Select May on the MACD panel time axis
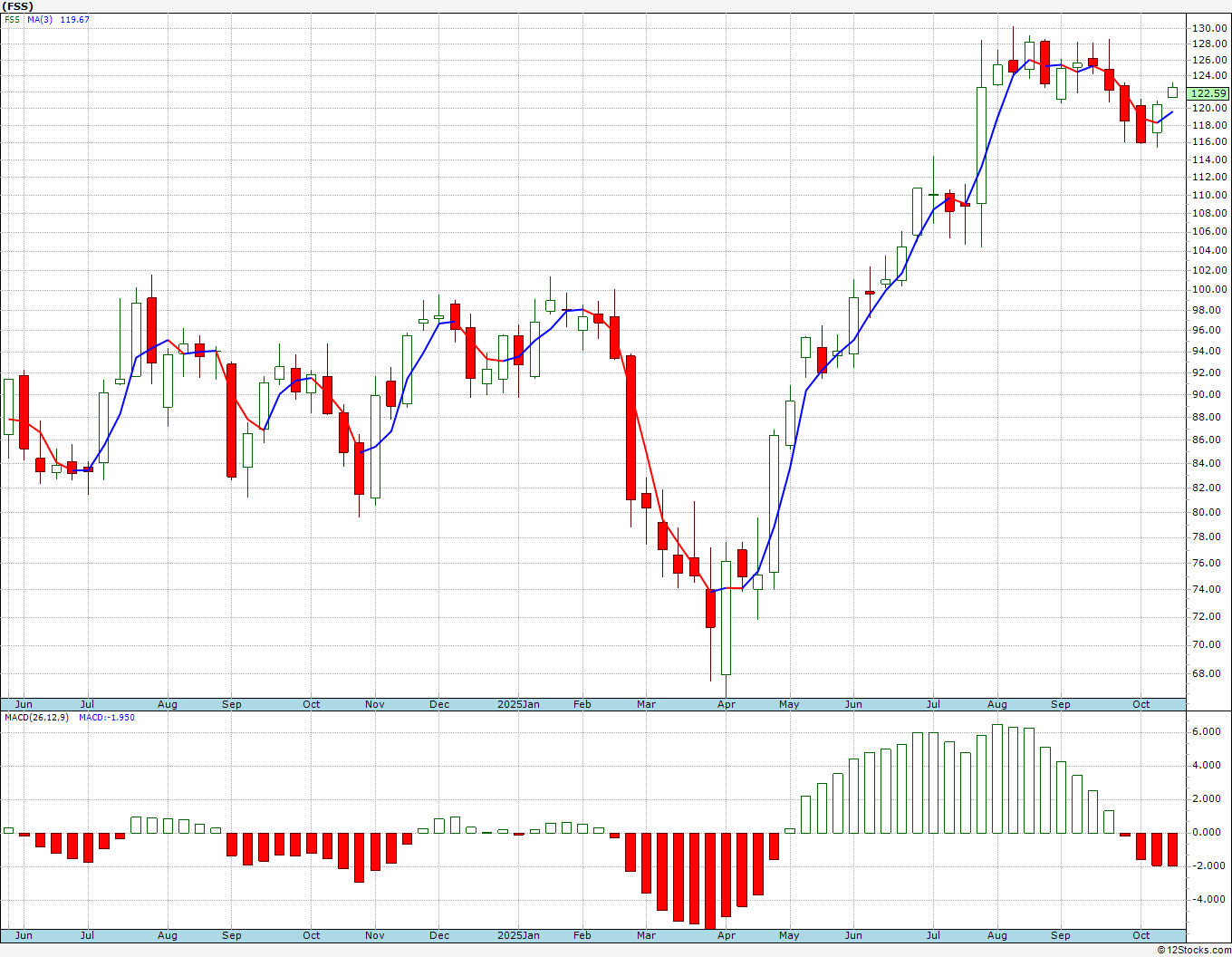The width and height of the screenshot is (1232, 957). (789, 935)
